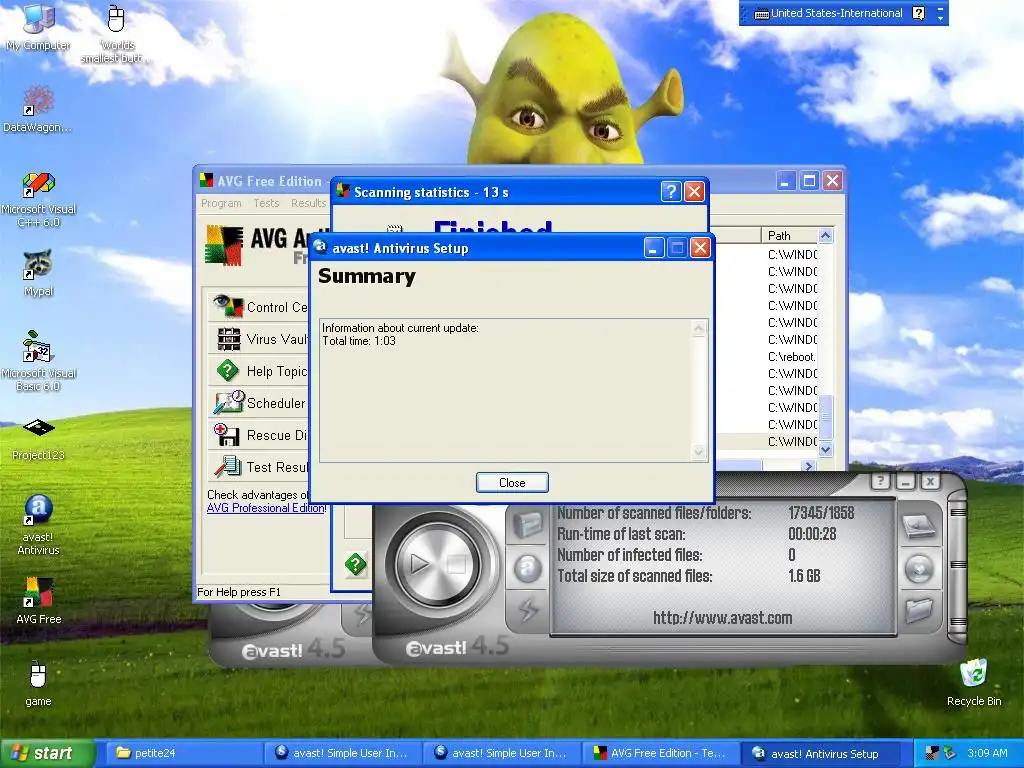Open Mypal raccoon desktop shortcut
This screenshot has height=768, width=1024.
38,274
